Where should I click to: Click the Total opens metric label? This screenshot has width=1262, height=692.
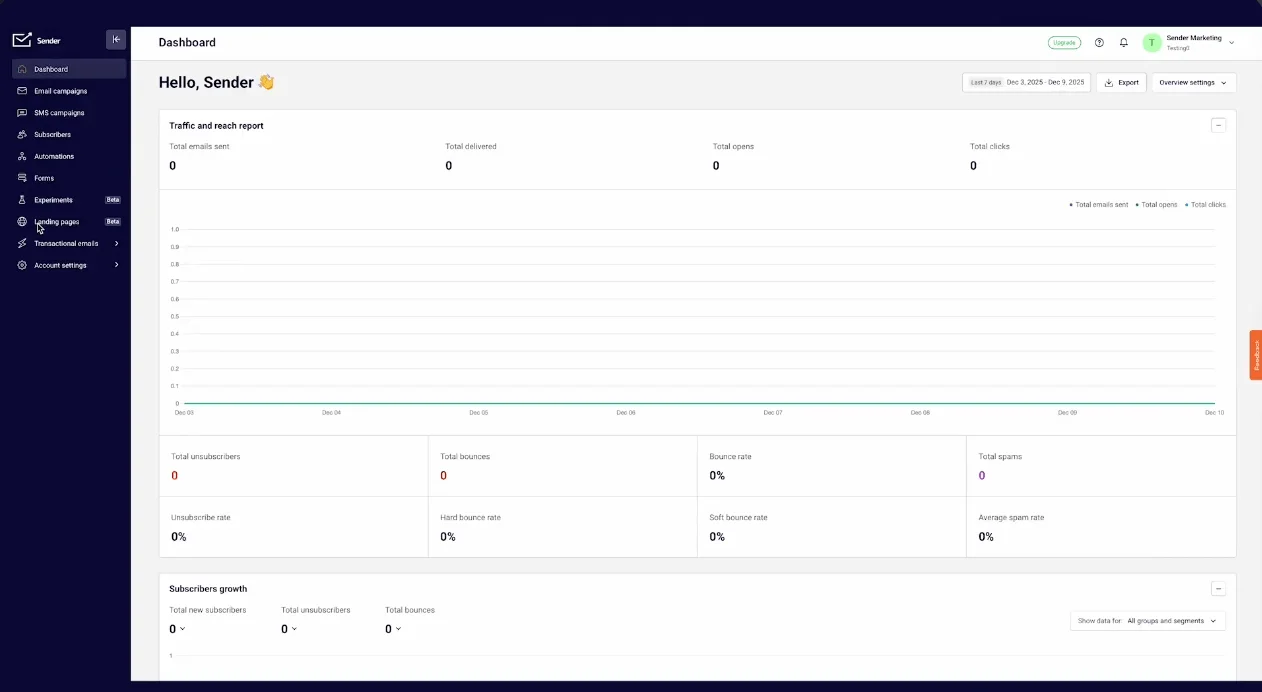pyautogui.click(x=733, y=147)
